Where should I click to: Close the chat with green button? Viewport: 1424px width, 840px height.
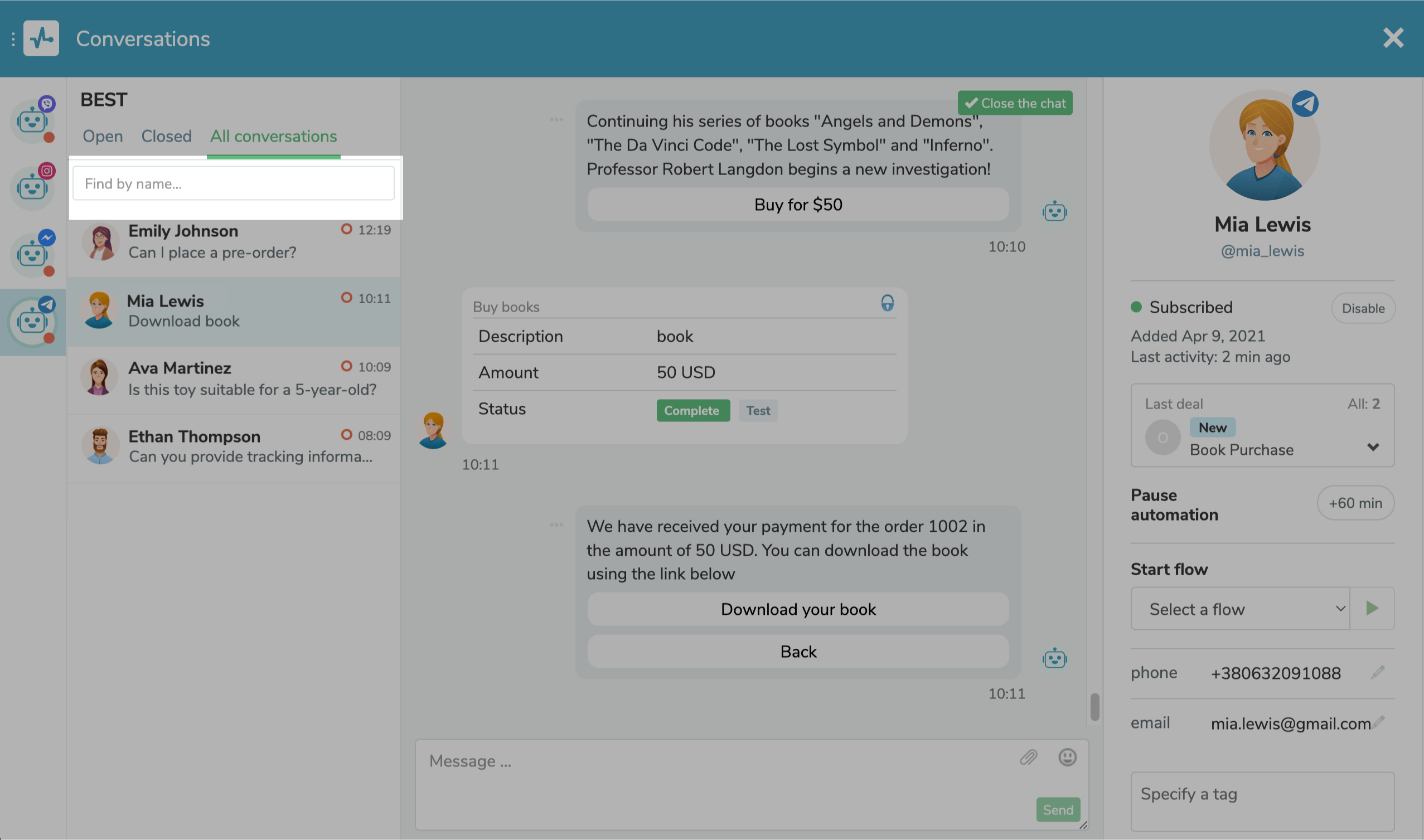(1015, 103)
